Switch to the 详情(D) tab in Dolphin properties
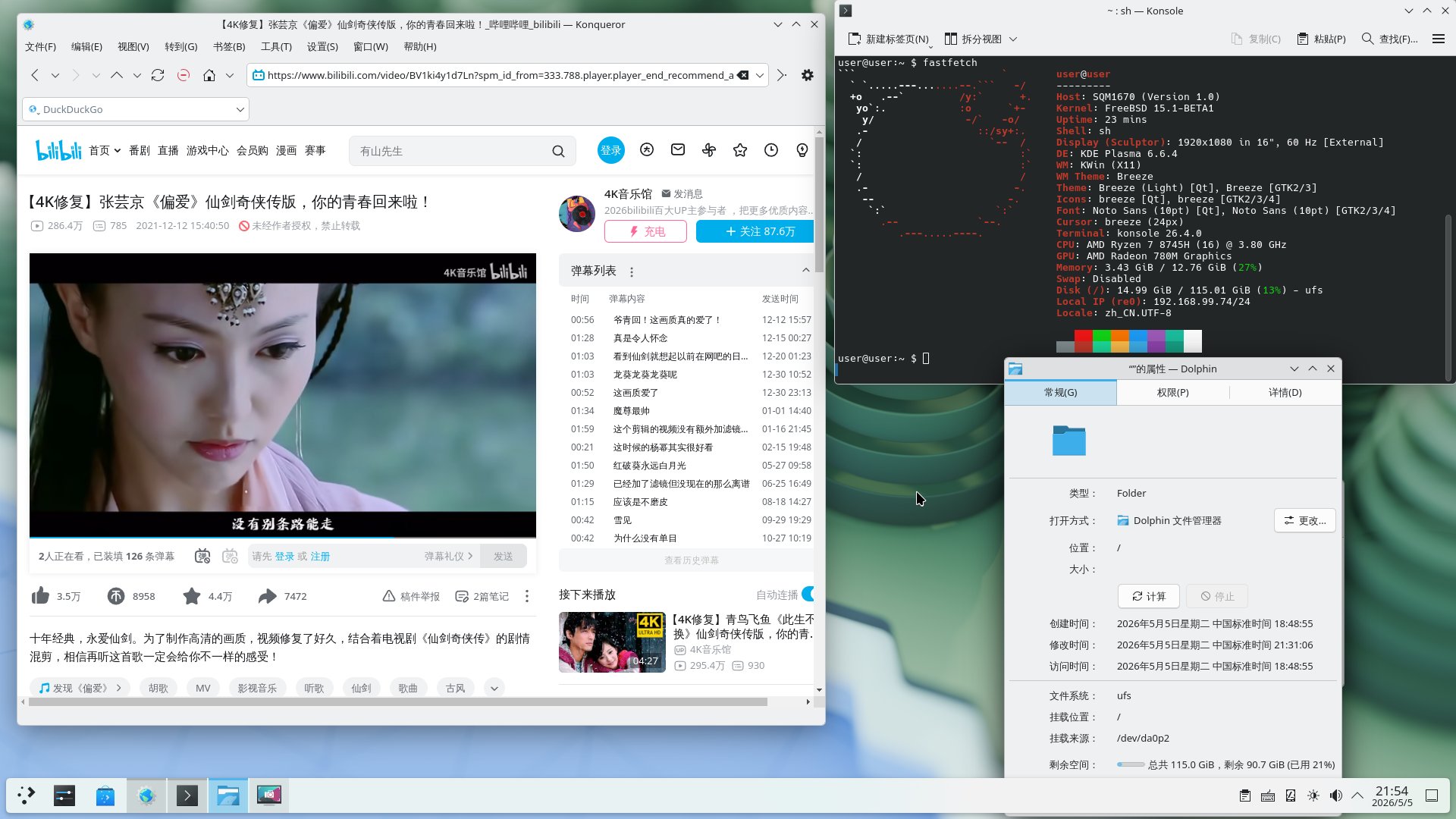Screen dimensions: 1456x819 point(1285,392)
